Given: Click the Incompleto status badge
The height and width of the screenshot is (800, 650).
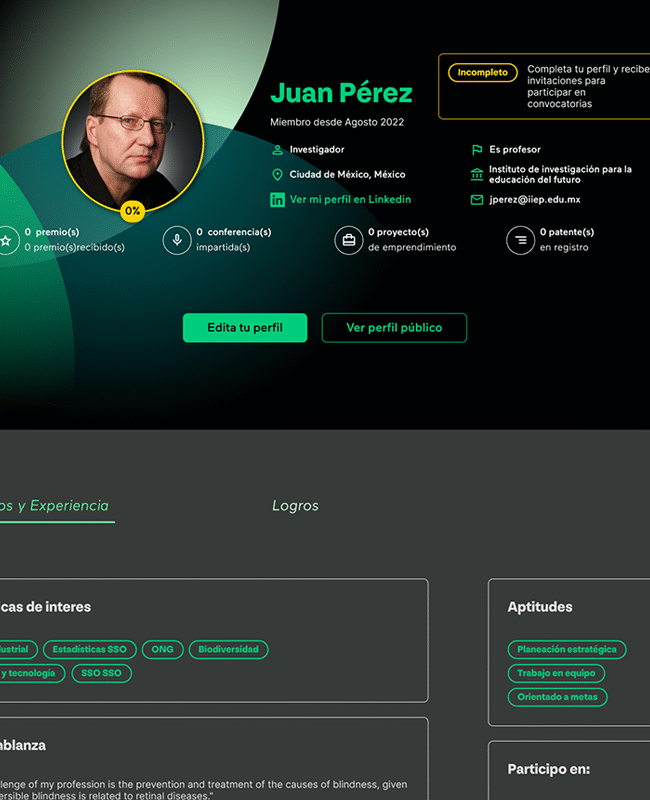Looking at the screenshot, I should 483,72.
